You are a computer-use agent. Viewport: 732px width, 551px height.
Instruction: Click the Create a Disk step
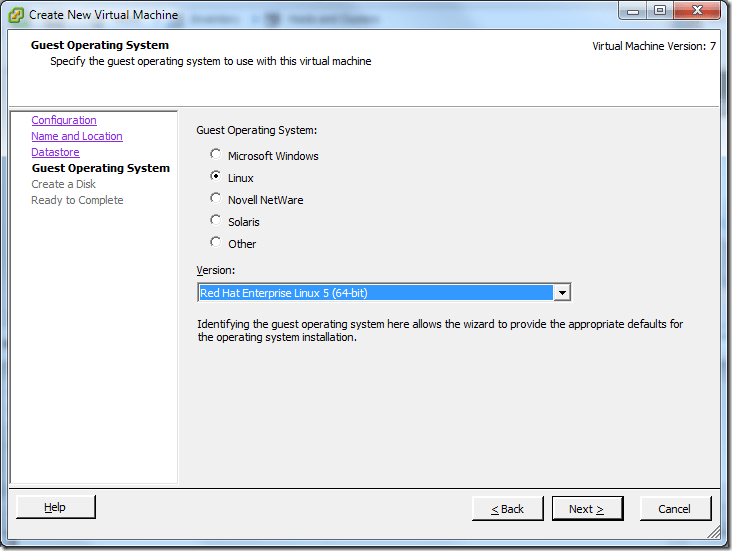point(63,184)
